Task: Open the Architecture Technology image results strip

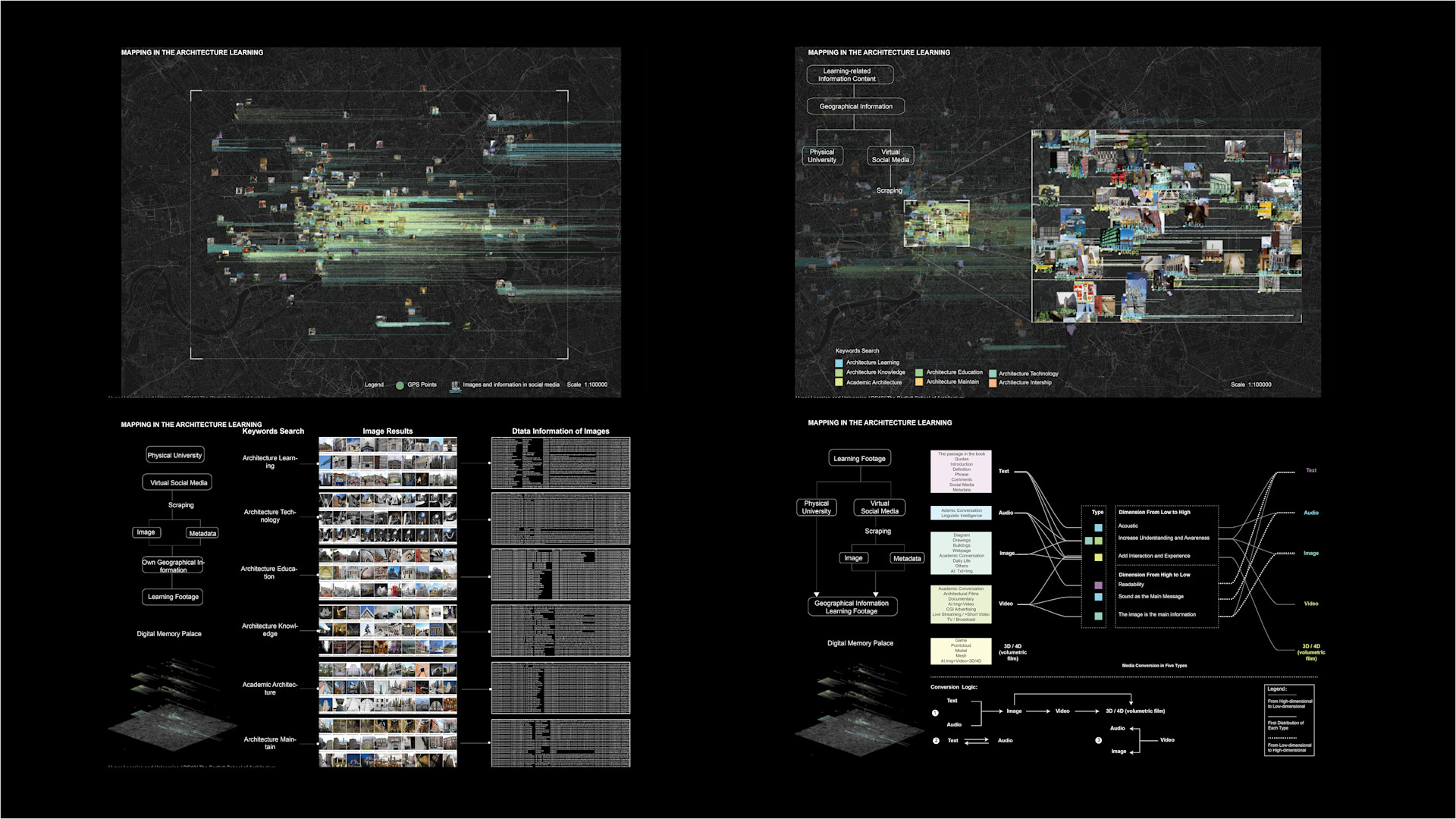Action: tap(388, 519)
